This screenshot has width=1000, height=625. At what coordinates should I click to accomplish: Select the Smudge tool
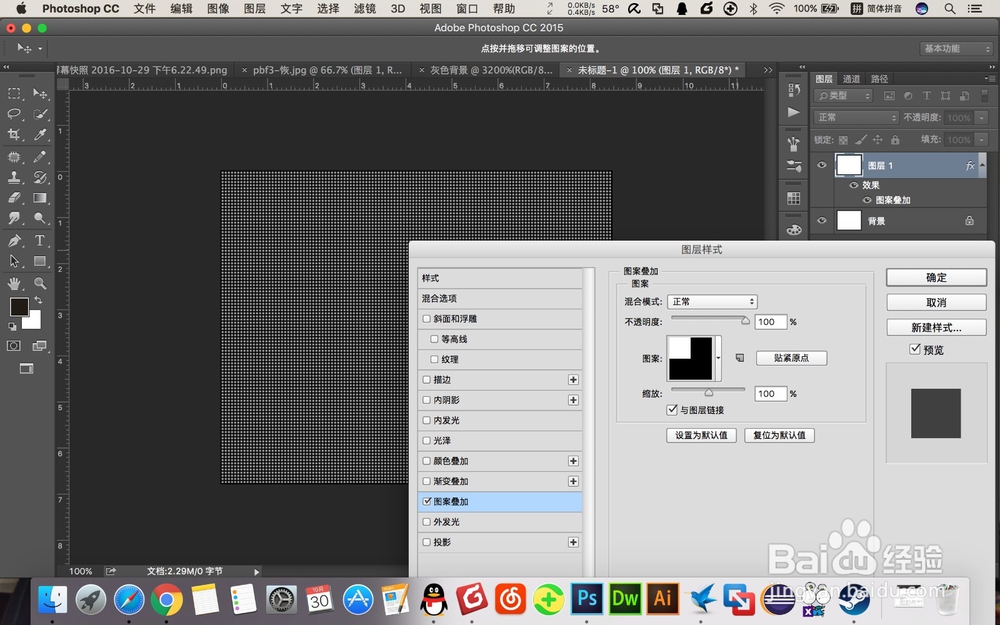(14, 218)
